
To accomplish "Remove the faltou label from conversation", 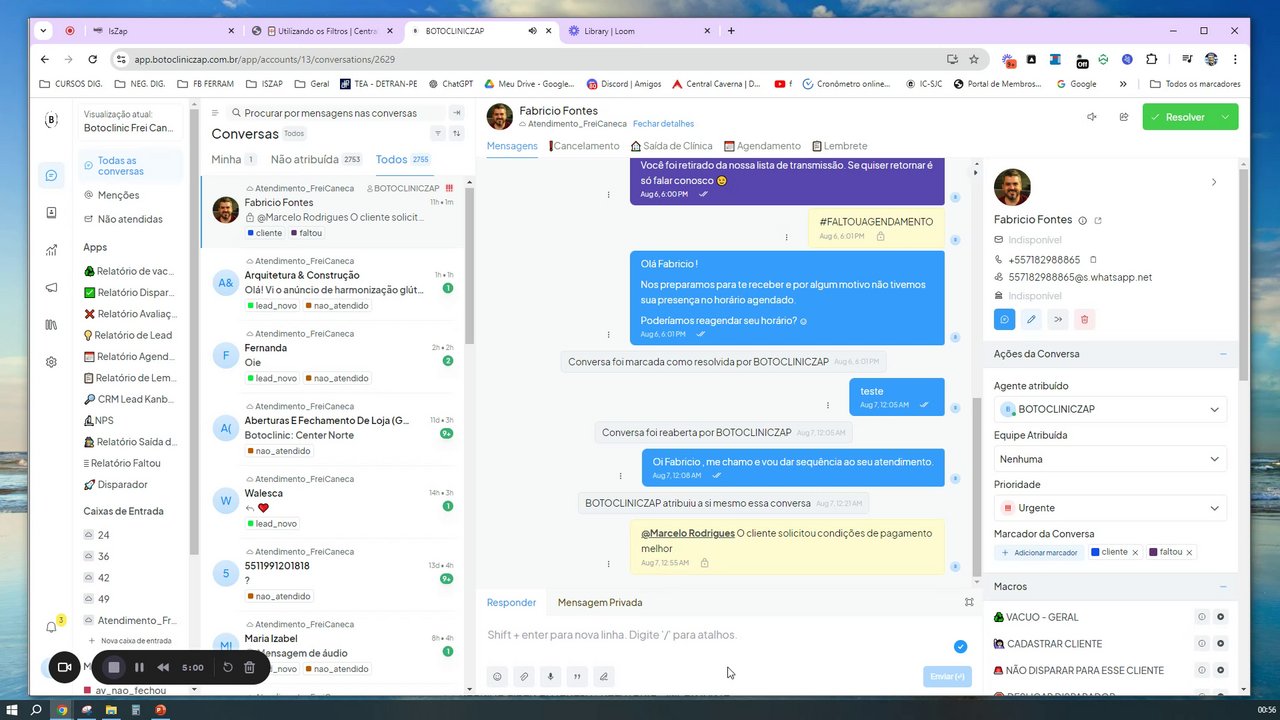I will click(x=1189, y=552).
